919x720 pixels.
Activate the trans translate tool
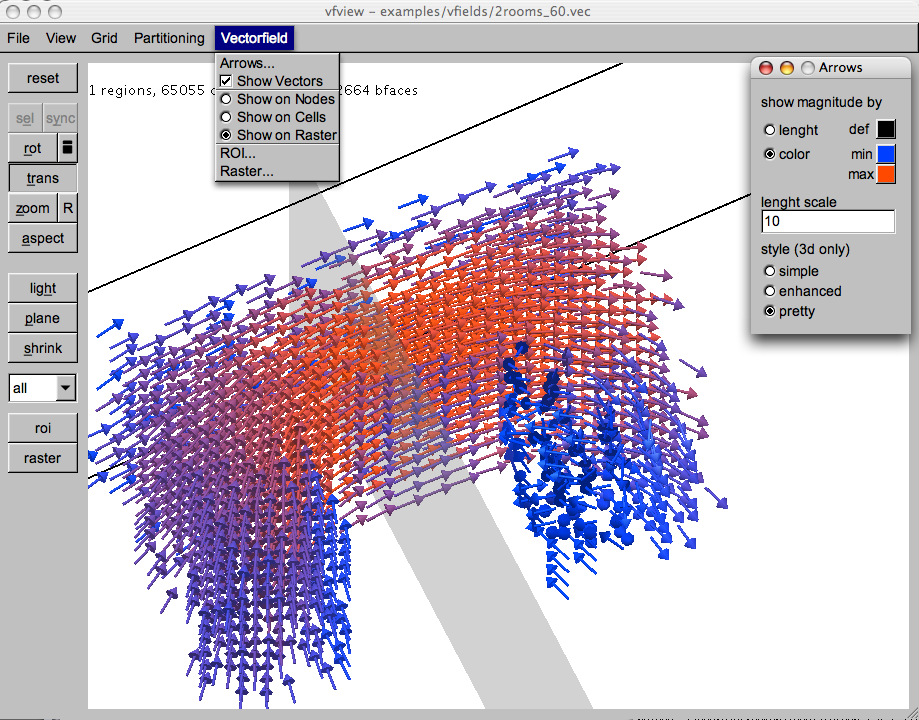(x=43, y=178)
